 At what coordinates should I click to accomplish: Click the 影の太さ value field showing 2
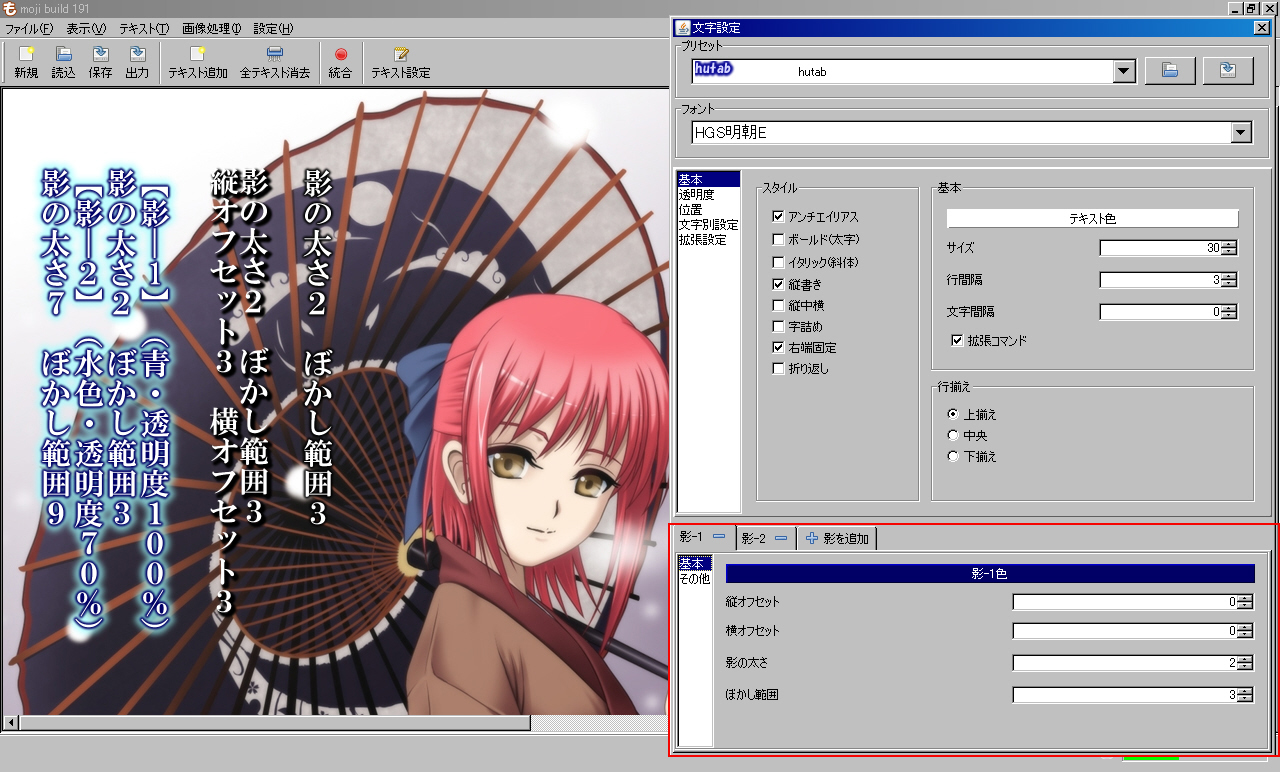pyautogui.click(x=1125, y=663)
